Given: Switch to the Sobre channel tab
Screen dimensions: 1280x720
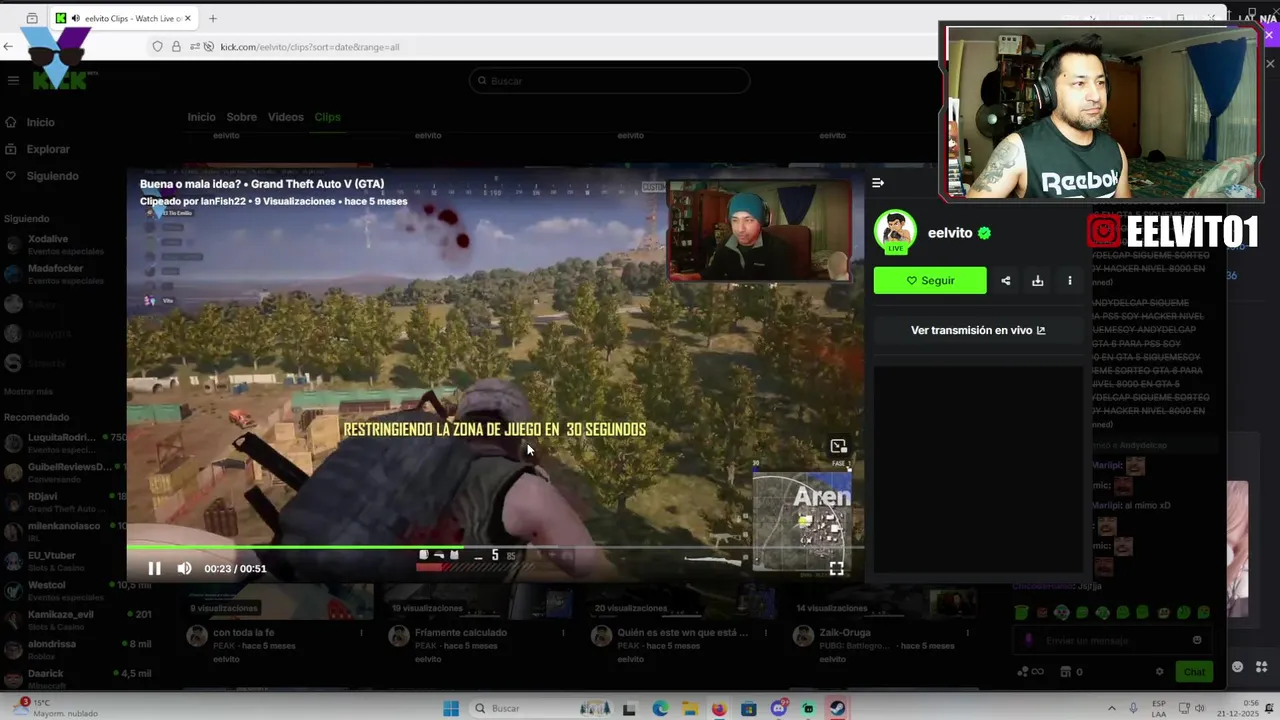Looking at the screenshot, I should pyautogui.click(x=241, y=117).
